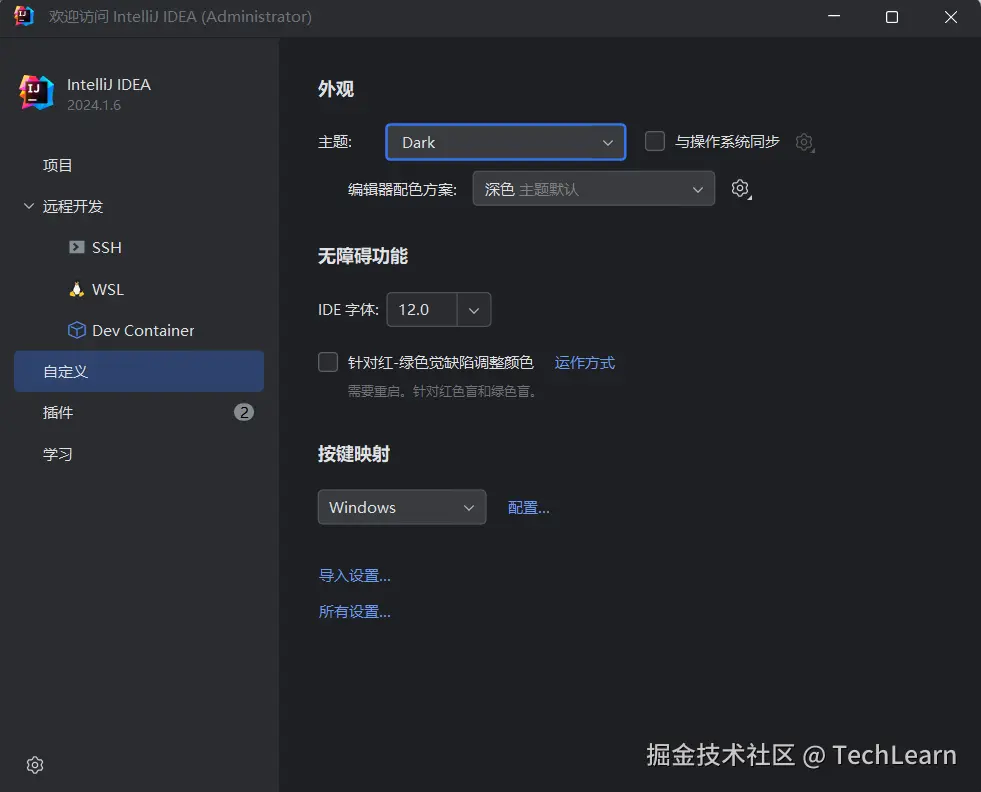Collapse the 远程开发 tree section
The image size is (981, 792).
(29, 206)
